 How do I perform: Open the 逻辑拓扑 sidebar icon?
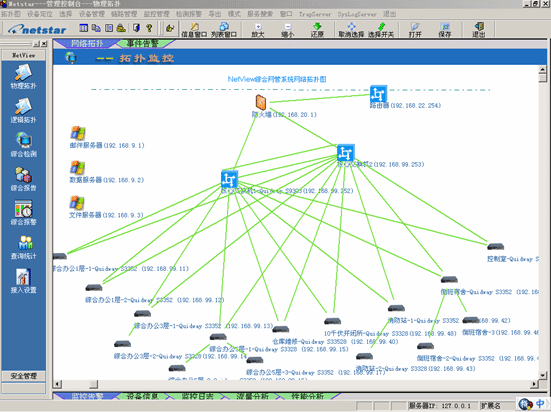click(23, 111)
